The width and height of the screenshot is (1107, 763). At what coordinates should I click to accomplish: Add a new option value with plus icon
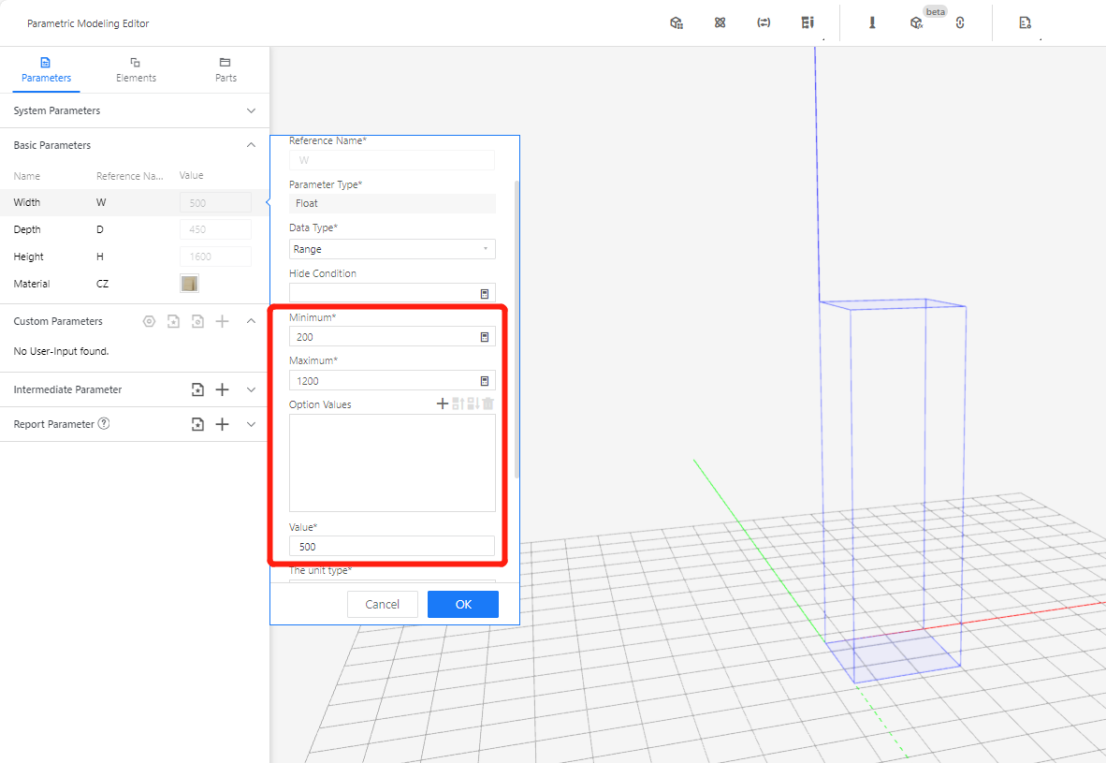coord(442,404)
